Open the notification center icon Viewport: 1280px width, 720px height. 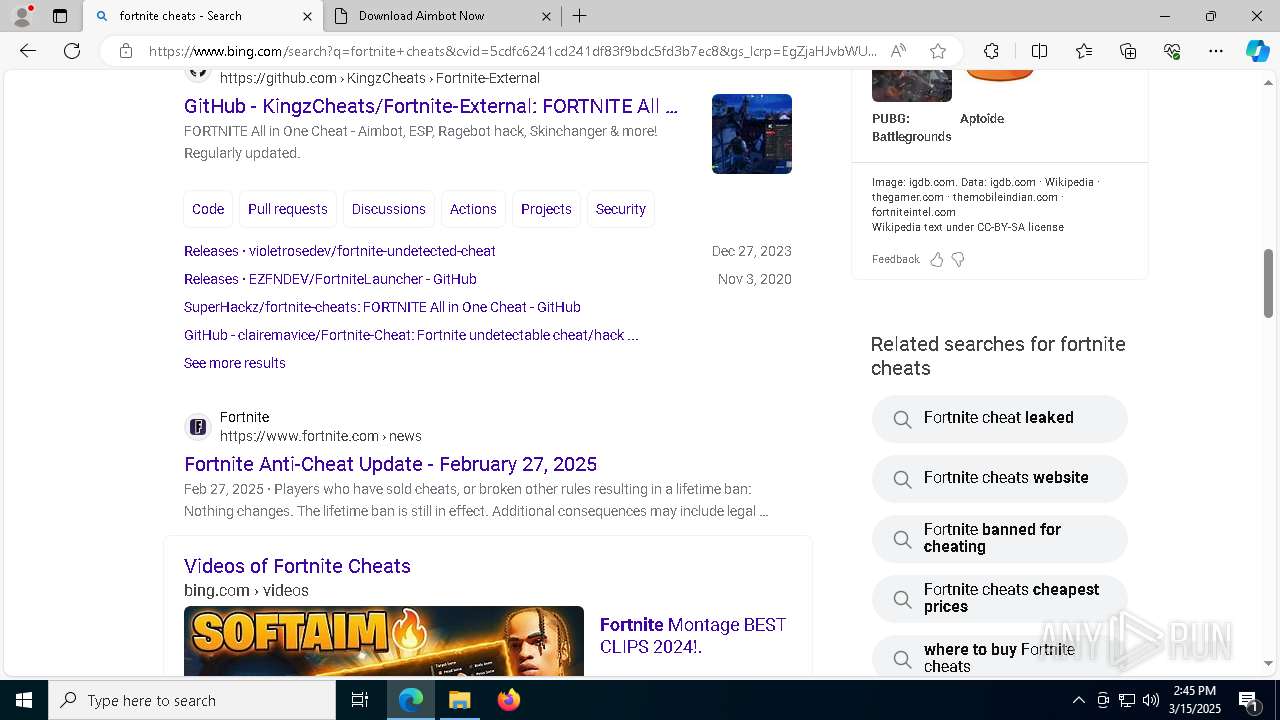(1248, 700)
